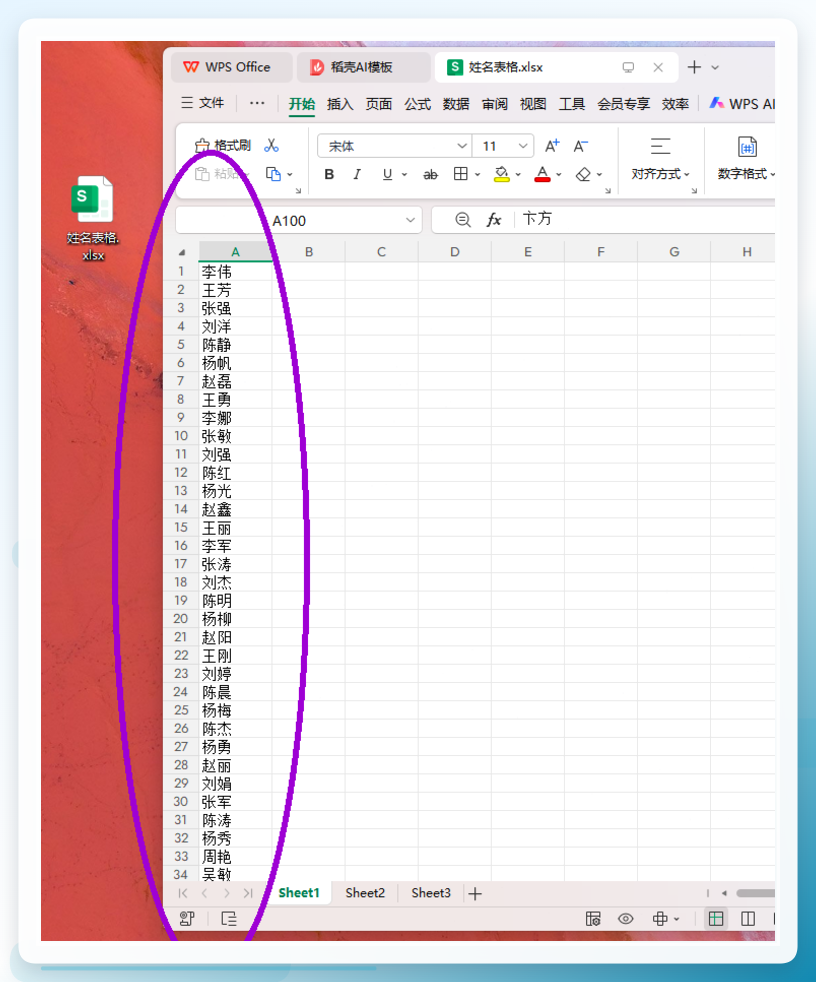Switch to Sheet2 tab
This screenshot has height=982, width=816.
365,892
